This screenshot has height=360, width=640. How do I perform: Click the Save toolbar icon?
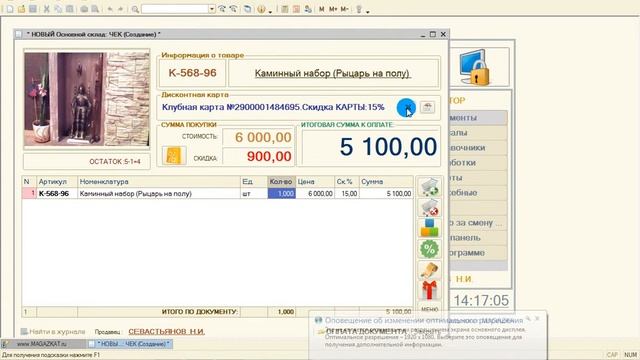click(x=33, y=9)
